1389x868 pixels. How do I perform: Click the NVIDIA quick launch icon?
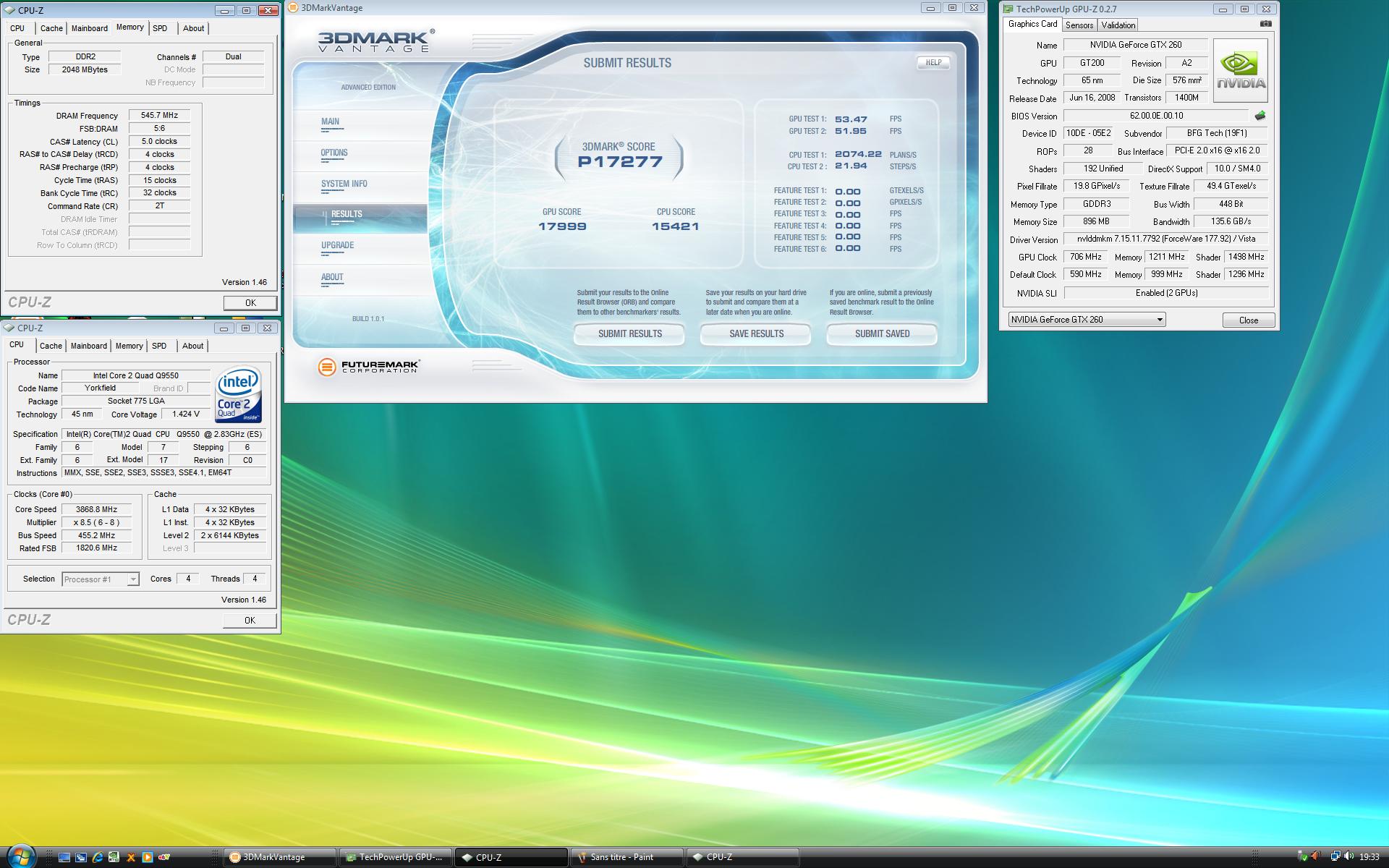point(114,857)
